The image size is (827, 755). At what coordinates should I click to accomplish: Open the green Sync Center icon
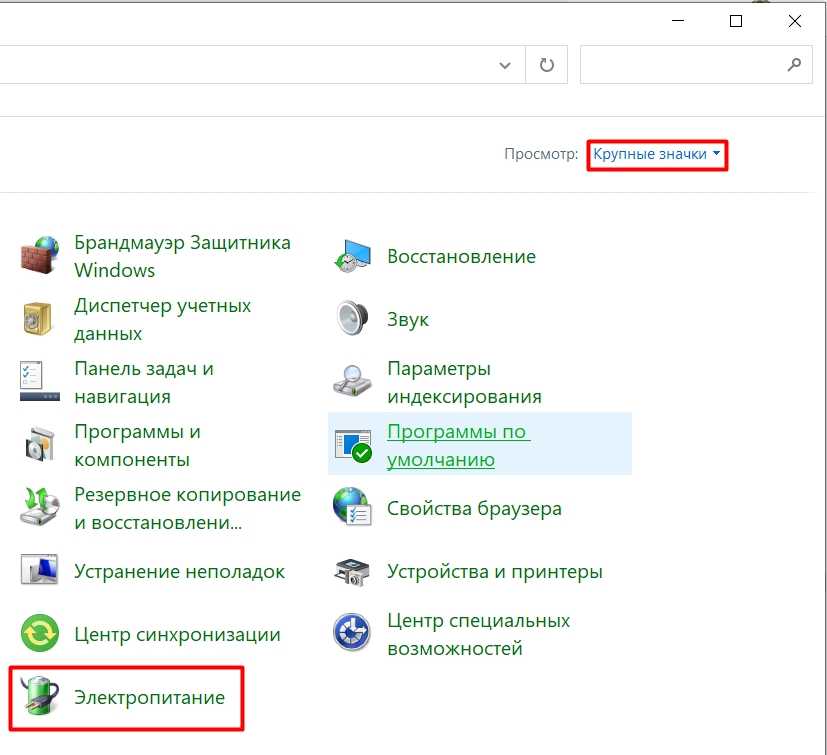click(x=40, y=633)
